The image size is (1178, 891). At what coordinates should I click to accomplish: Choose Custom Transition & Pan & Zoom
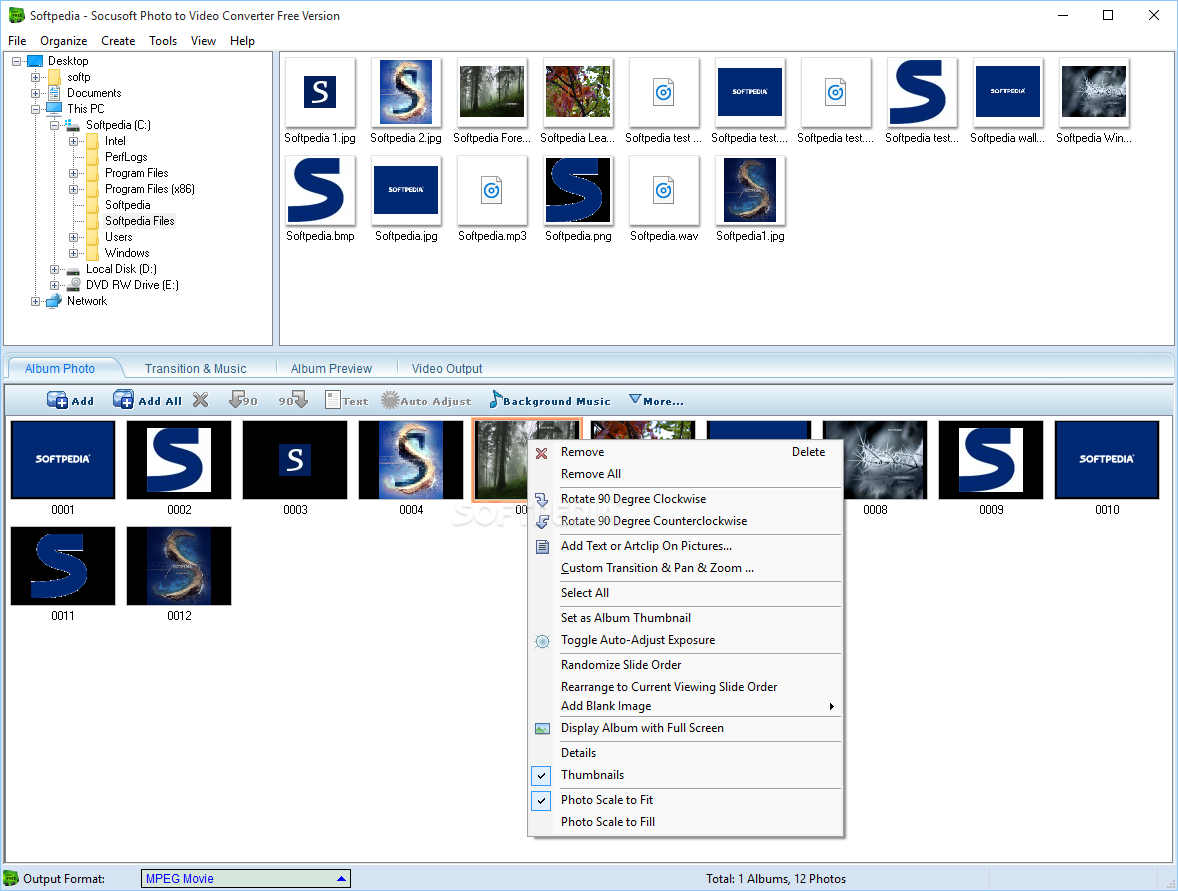click(x=686, y=568)
